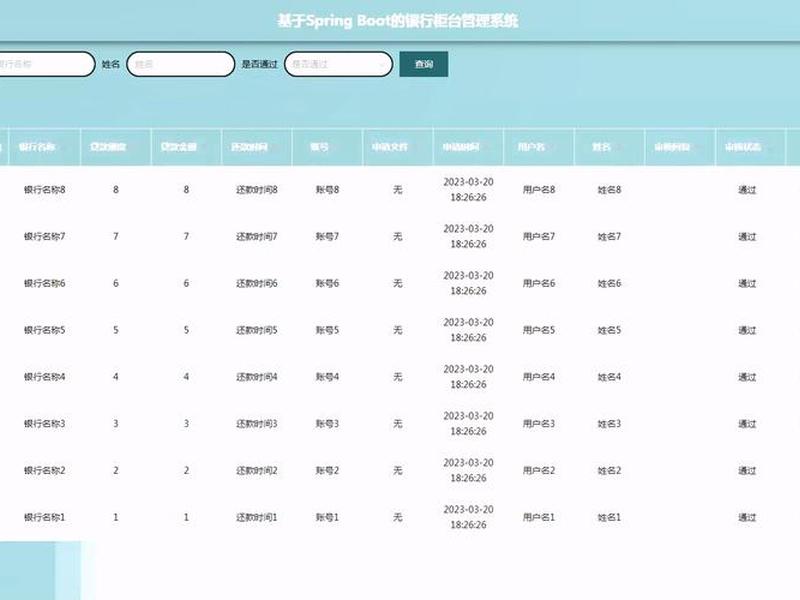Click 通过 status in the 银行名称4 row

pos(747,377)
